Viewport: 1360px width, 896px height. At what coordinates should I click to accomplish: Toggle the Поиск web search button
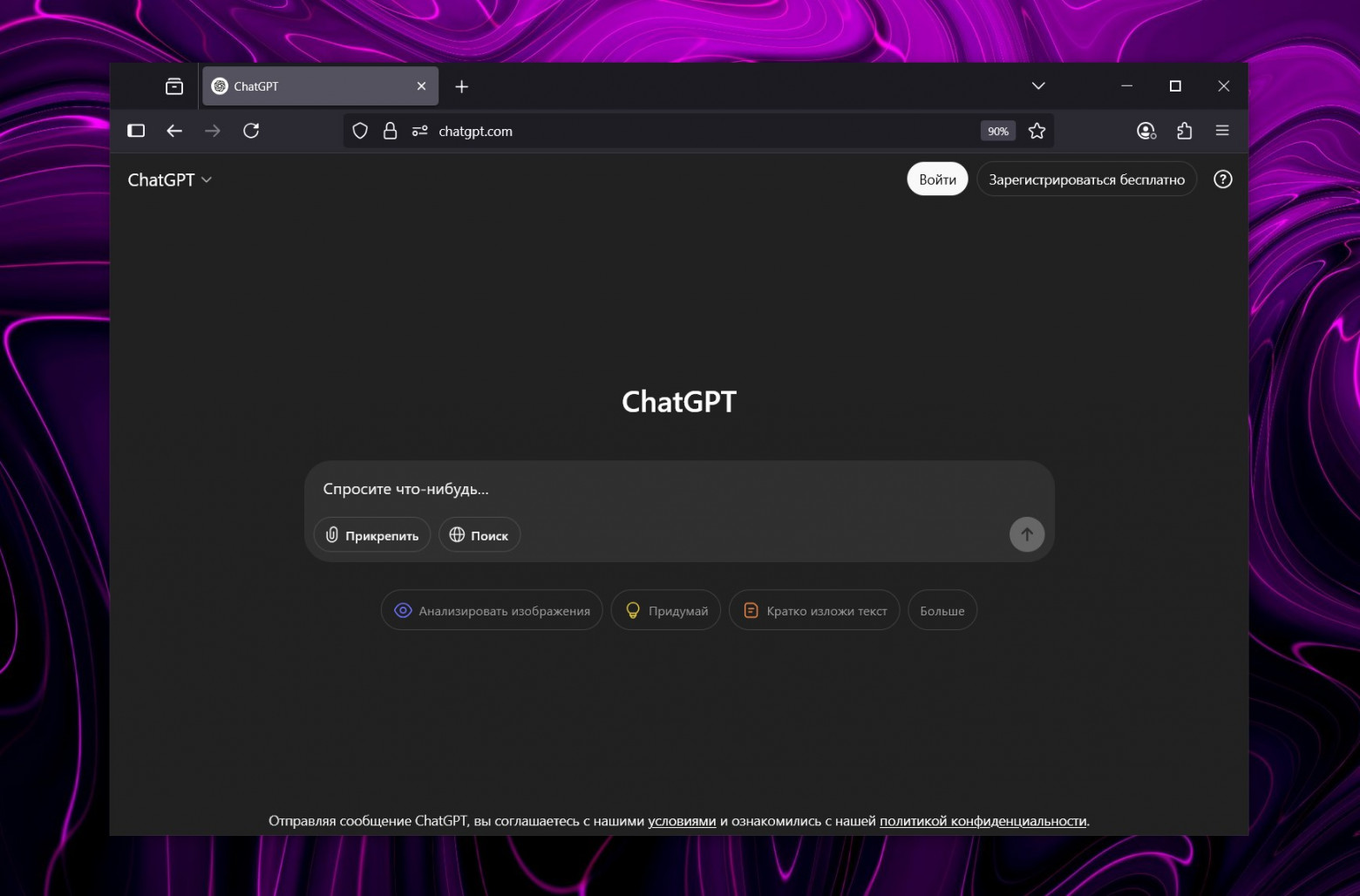[479, 535]
